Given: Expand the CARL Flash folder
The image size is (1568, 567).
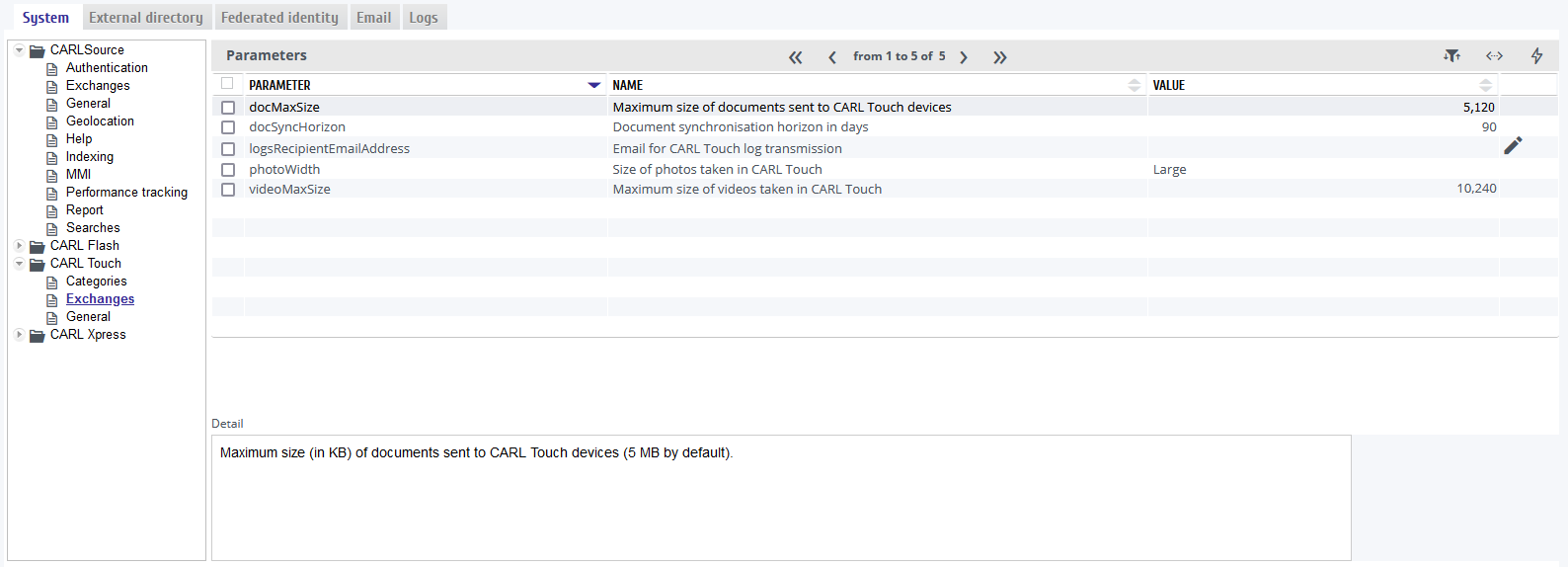Looking at the screenshot, I should click(x=19, y=245).
